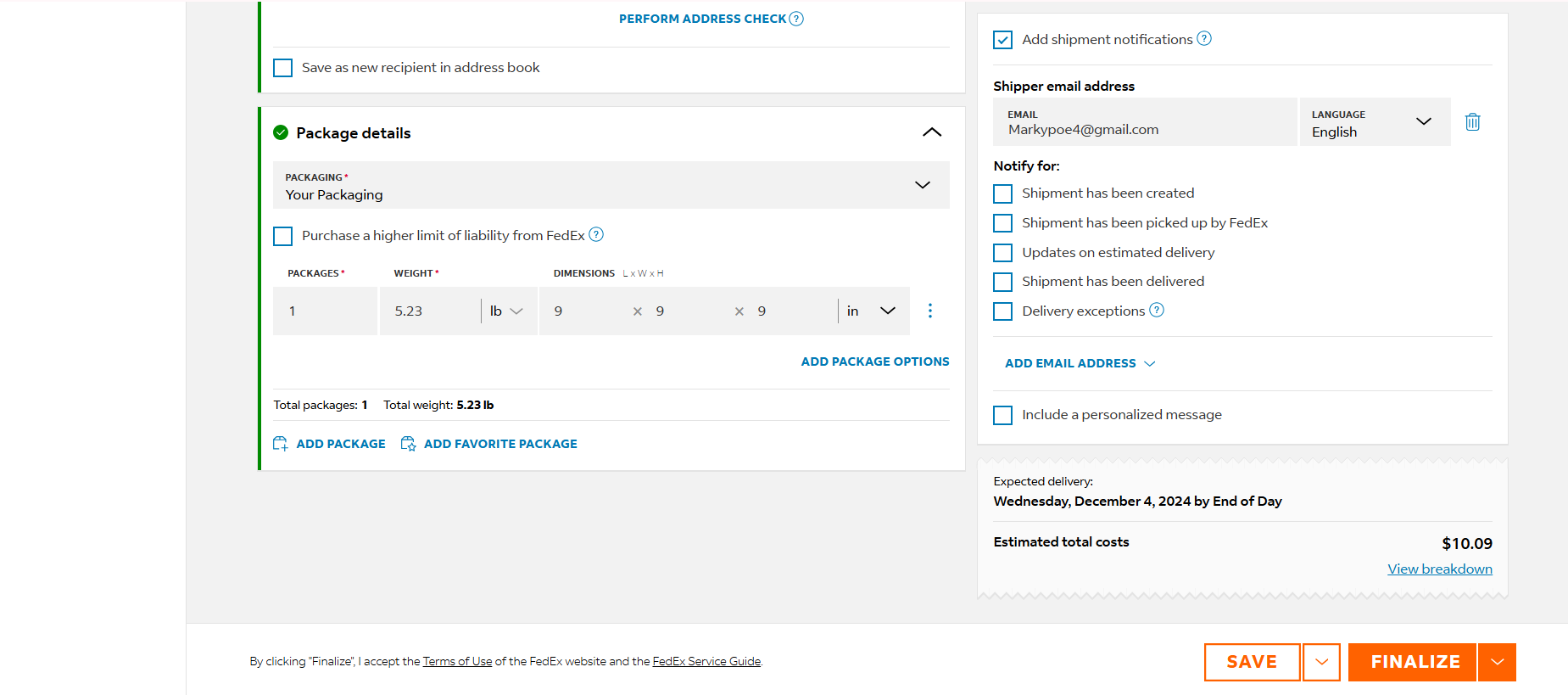Screen dimensions: 1568x695
Task: Click the Add Favorite Package icon
Action: (408, 444)
